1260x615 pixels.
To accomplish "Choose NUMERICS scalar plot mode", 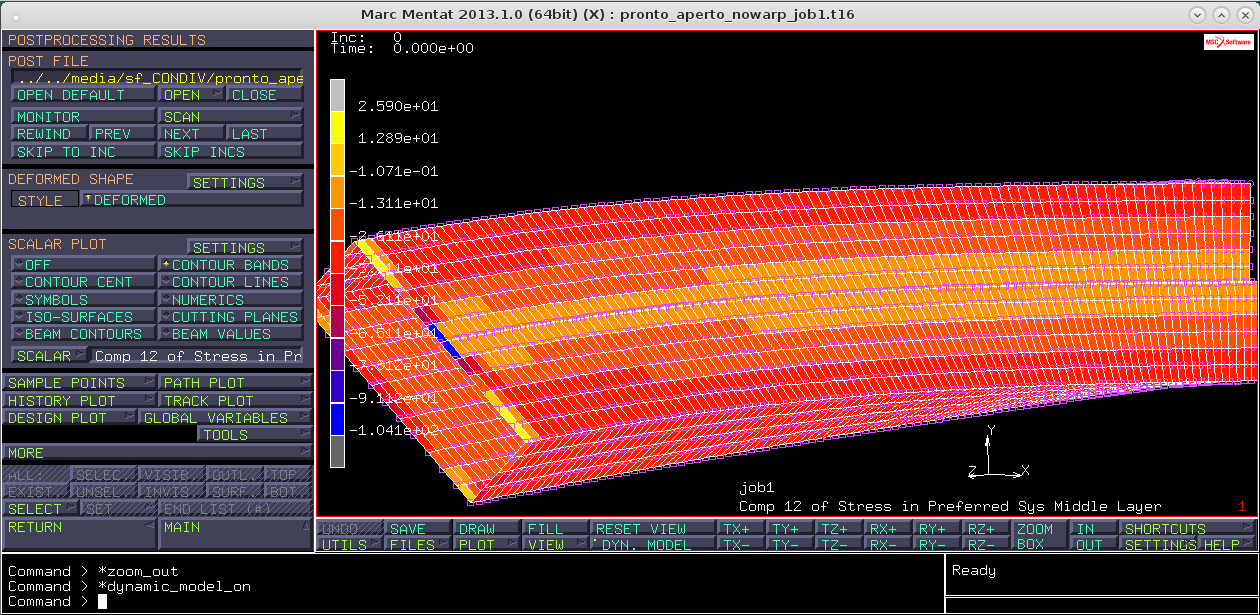I will 231,299.
